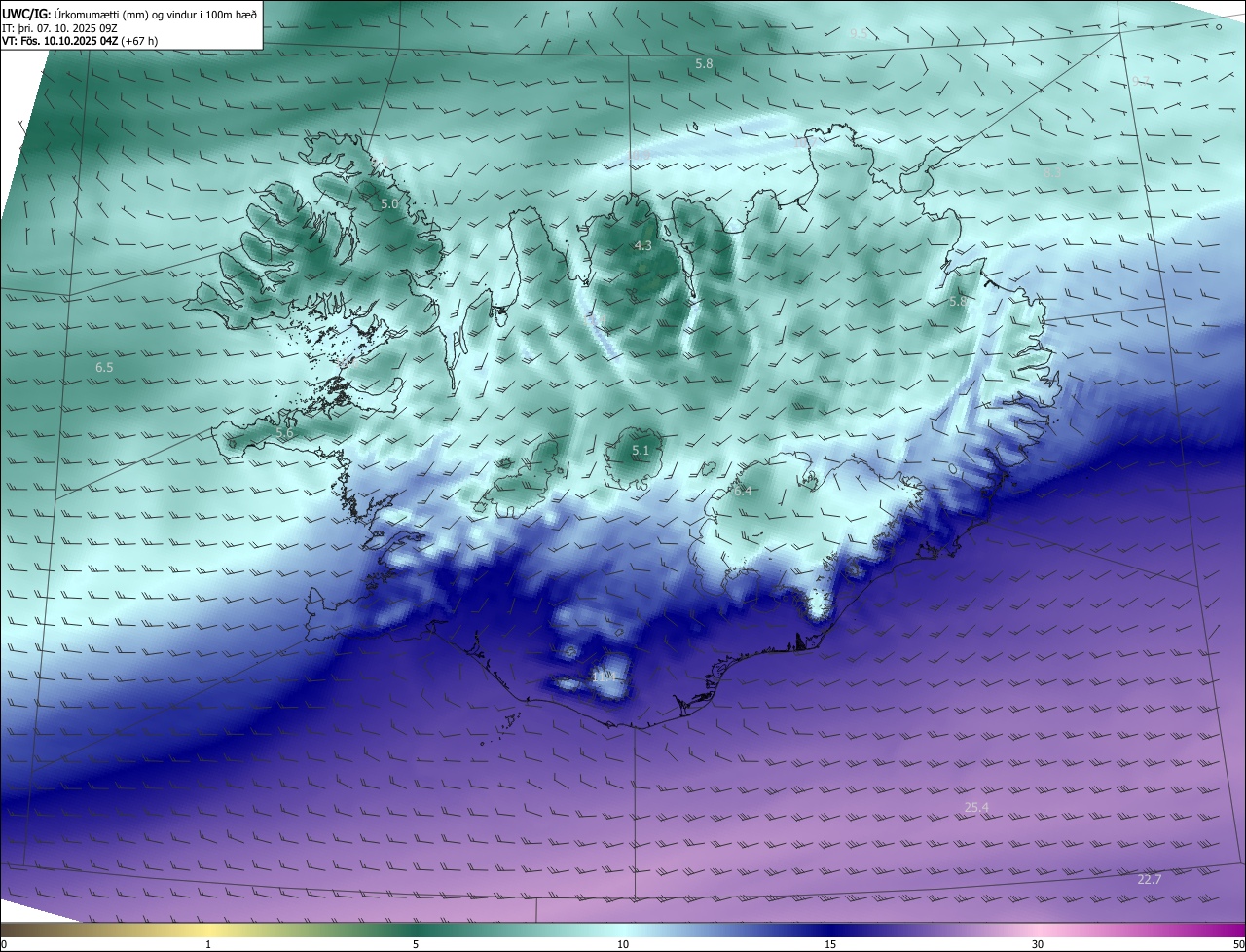Click the '5' label on the color scale
The height and width of the screenshot is (952, 1246).
click(416, 944)
